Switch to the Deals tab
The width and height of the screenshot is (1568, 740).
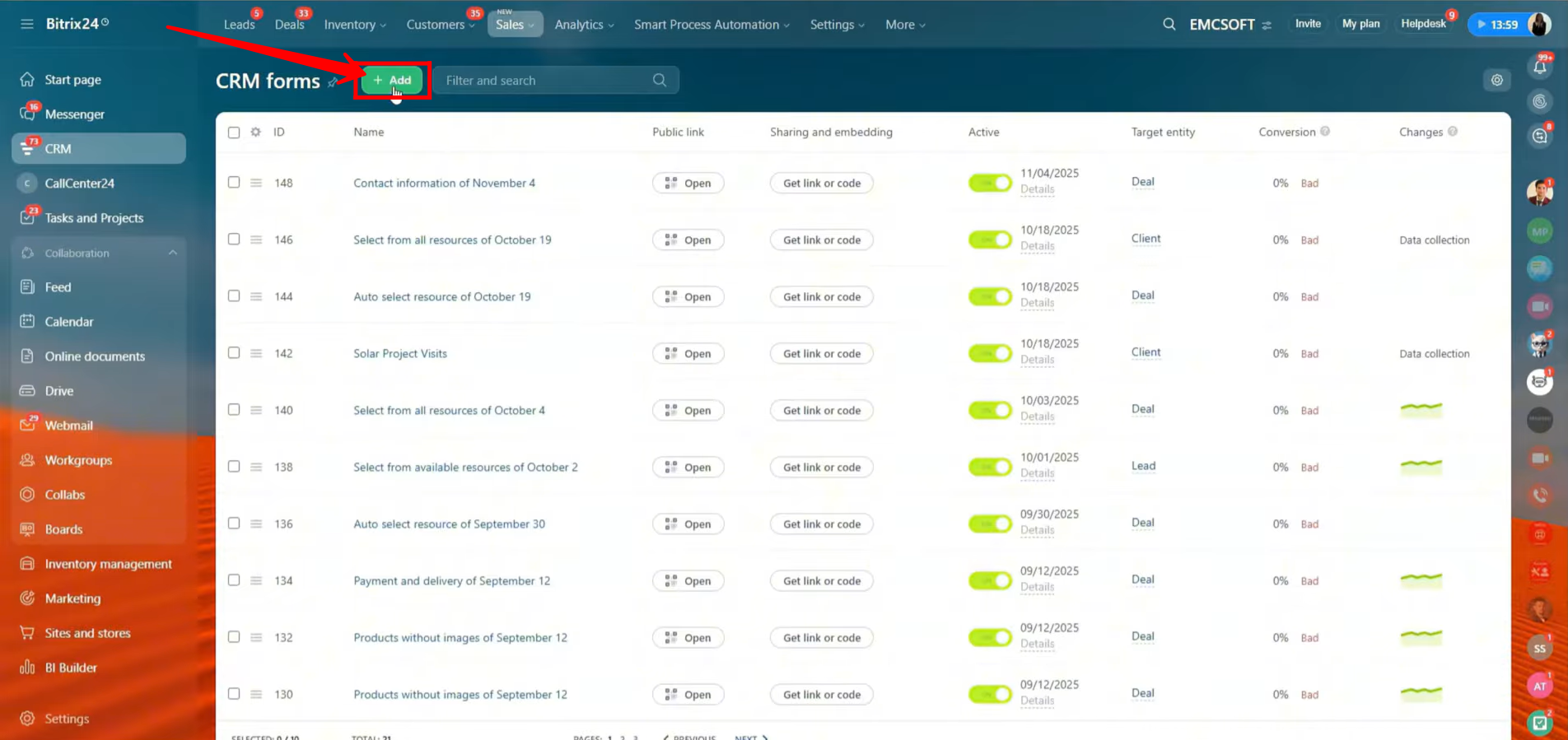[289, 25]
